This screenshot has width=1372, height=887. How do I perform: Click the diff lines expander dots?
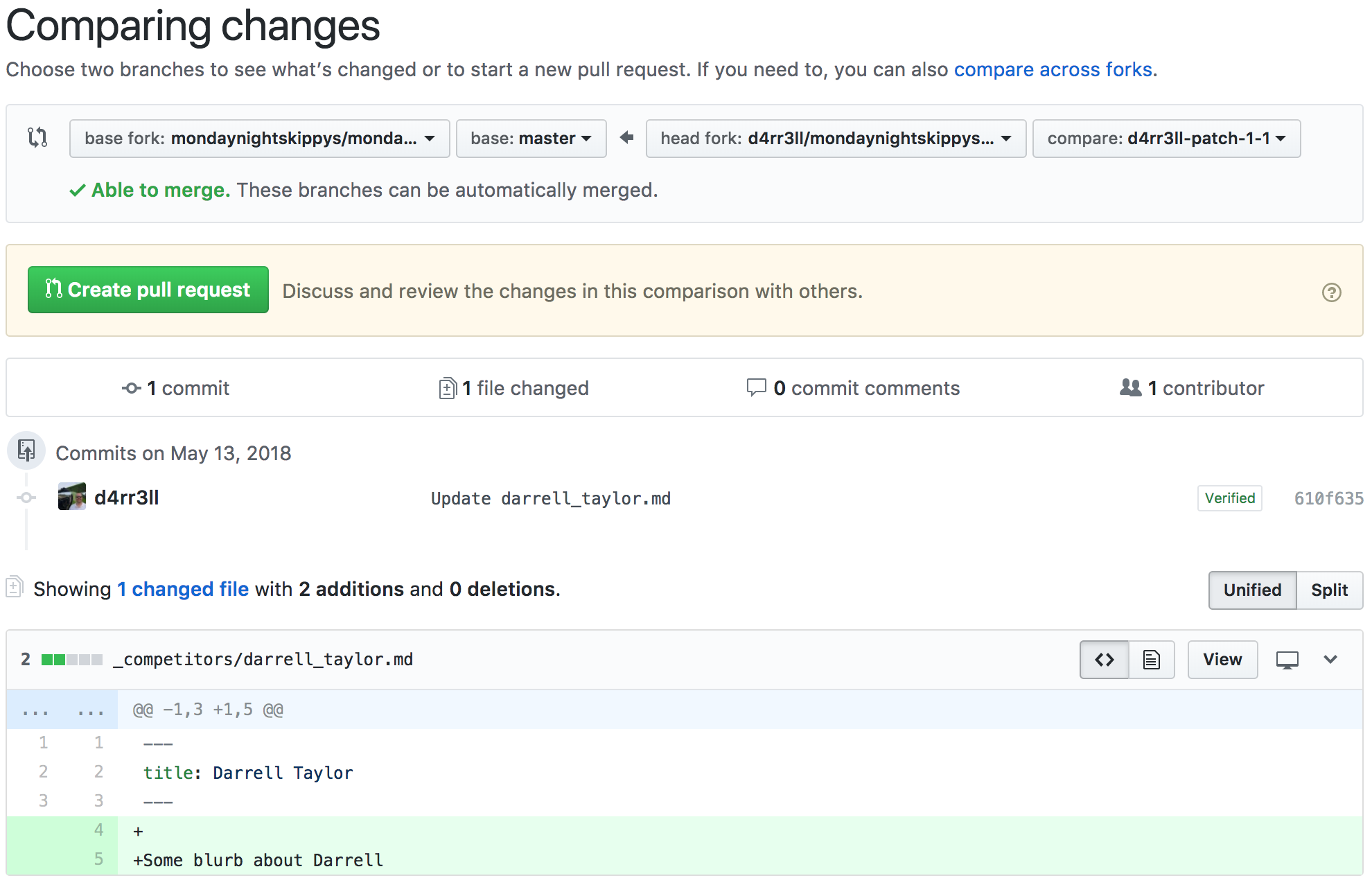coord(35,710)
